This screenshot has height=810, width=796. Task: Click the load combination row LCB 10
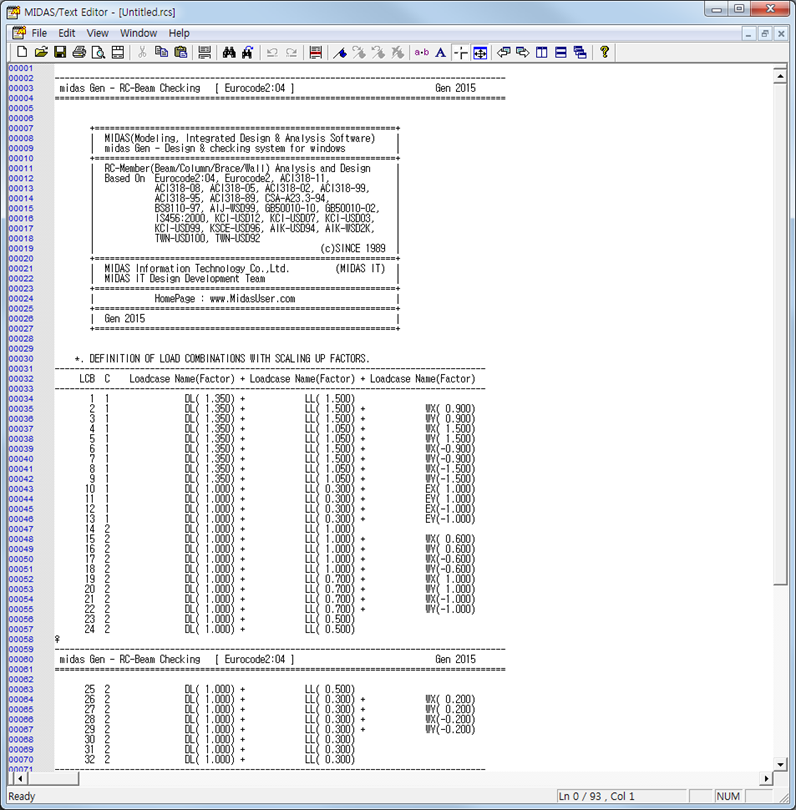click(279, 489)
